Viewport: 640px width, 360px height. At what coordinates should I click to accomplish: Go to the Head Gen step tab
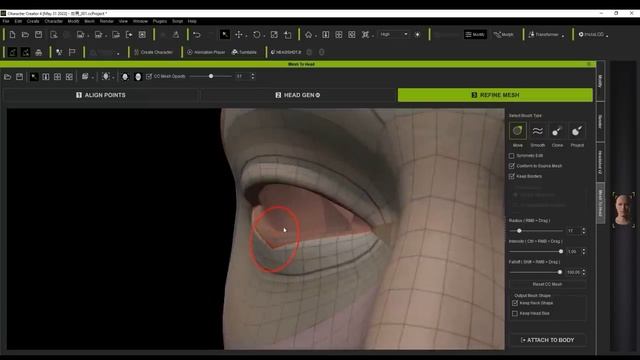(298, 95)
